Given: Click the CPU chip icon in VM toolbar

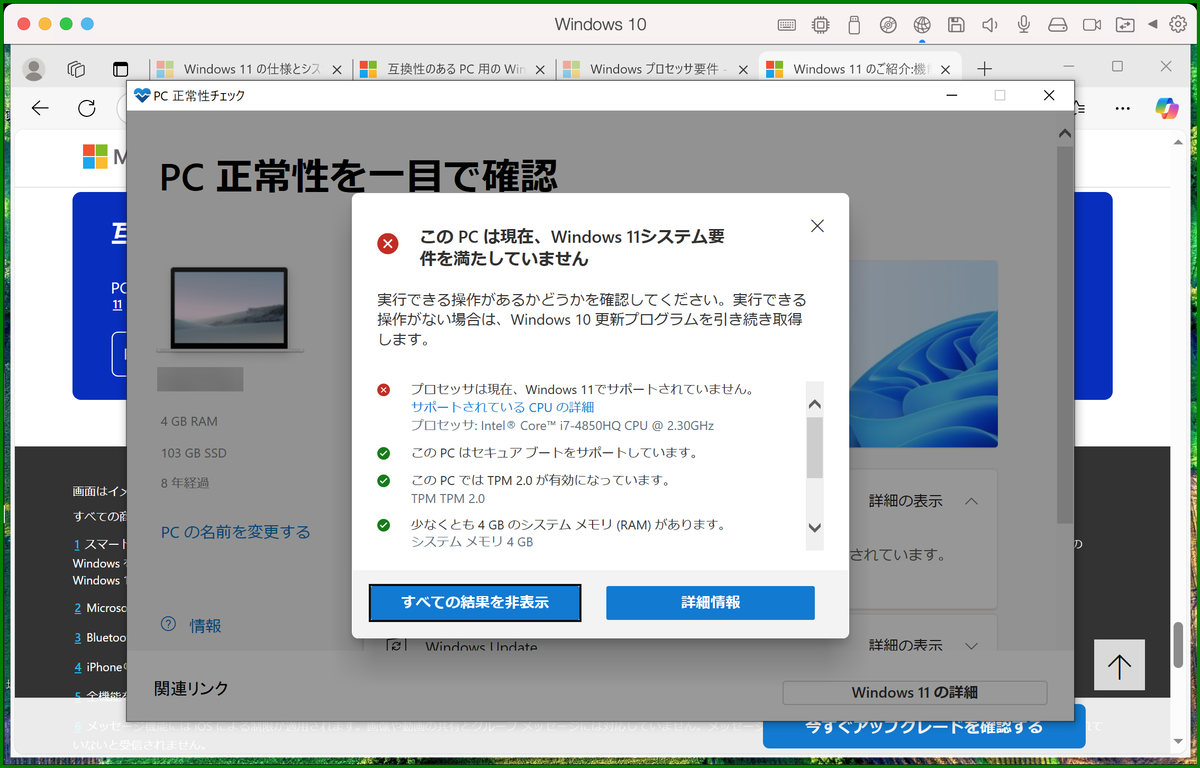Looking at the screenshot, I should 821,24.
